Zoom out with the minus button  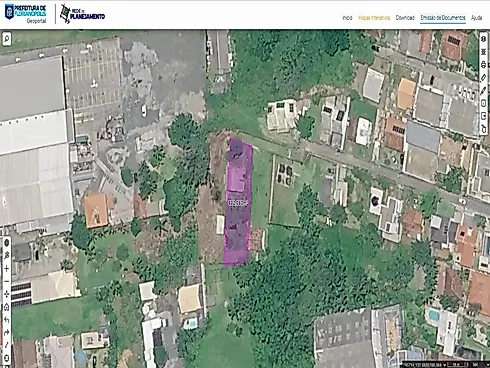click(x=6, y=281)
